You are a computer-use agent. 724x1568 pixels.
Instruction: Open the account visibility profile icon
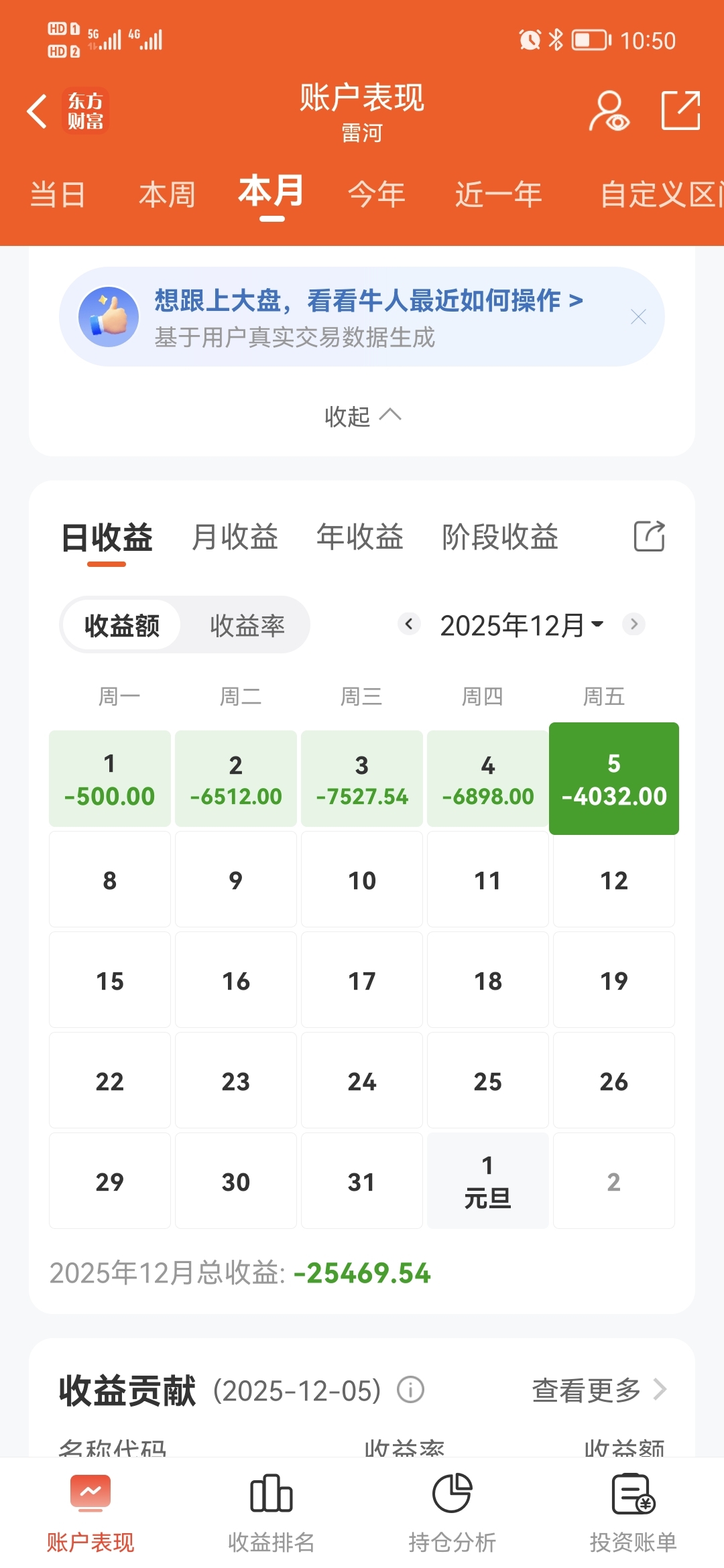609,111
